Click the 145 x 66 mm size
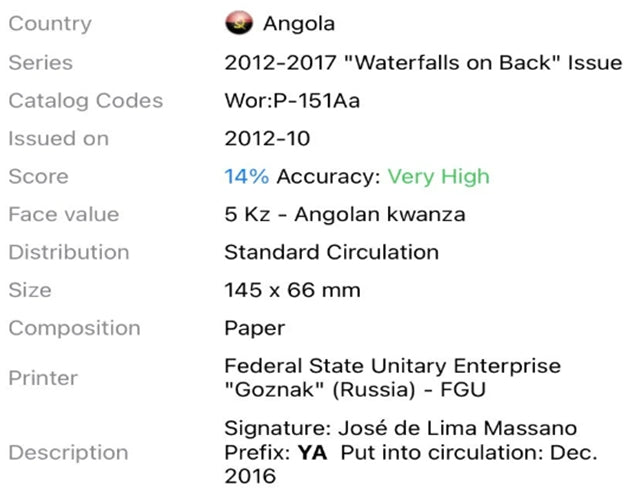Screen dimensions: 639x492 click(x=292, y=290)
